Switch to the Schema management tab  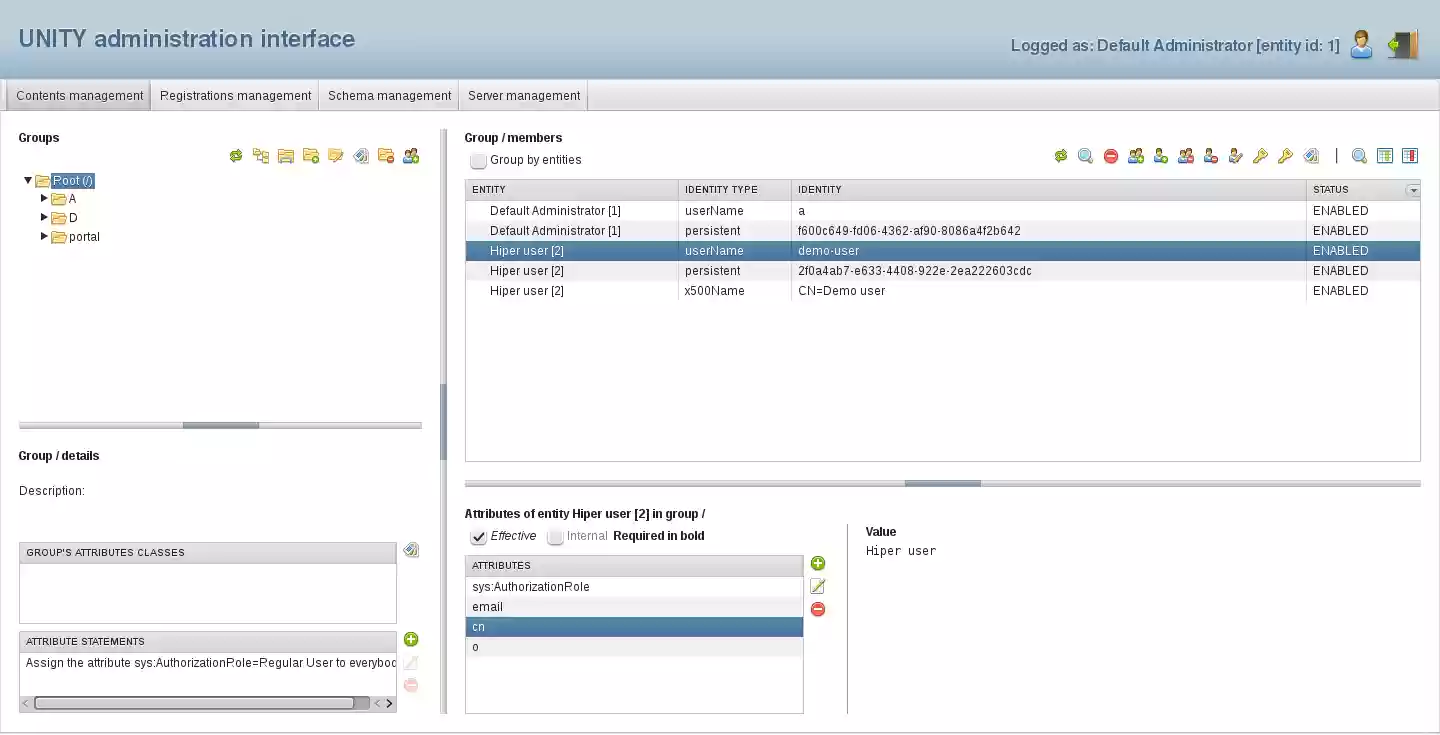tap(389, 95)
